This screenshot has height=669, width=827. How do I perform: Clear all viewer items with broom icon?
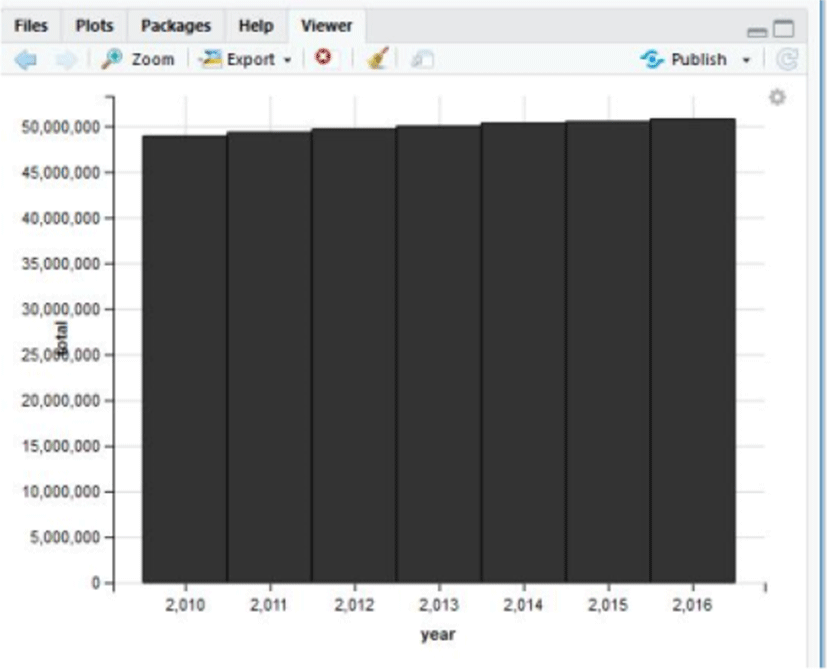coord(378,58)
